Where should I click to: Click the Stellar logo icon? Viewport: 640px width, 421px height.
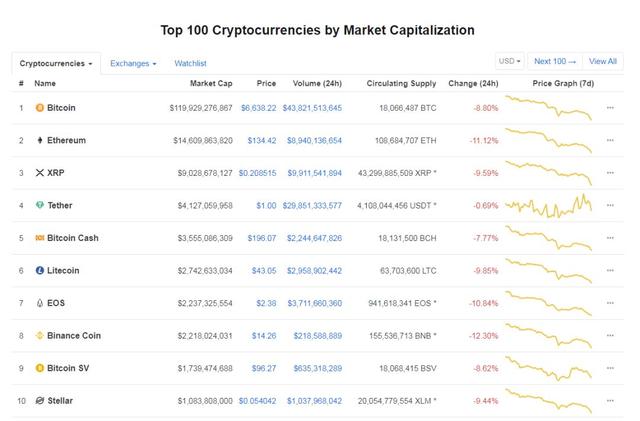tap(40, 401)
